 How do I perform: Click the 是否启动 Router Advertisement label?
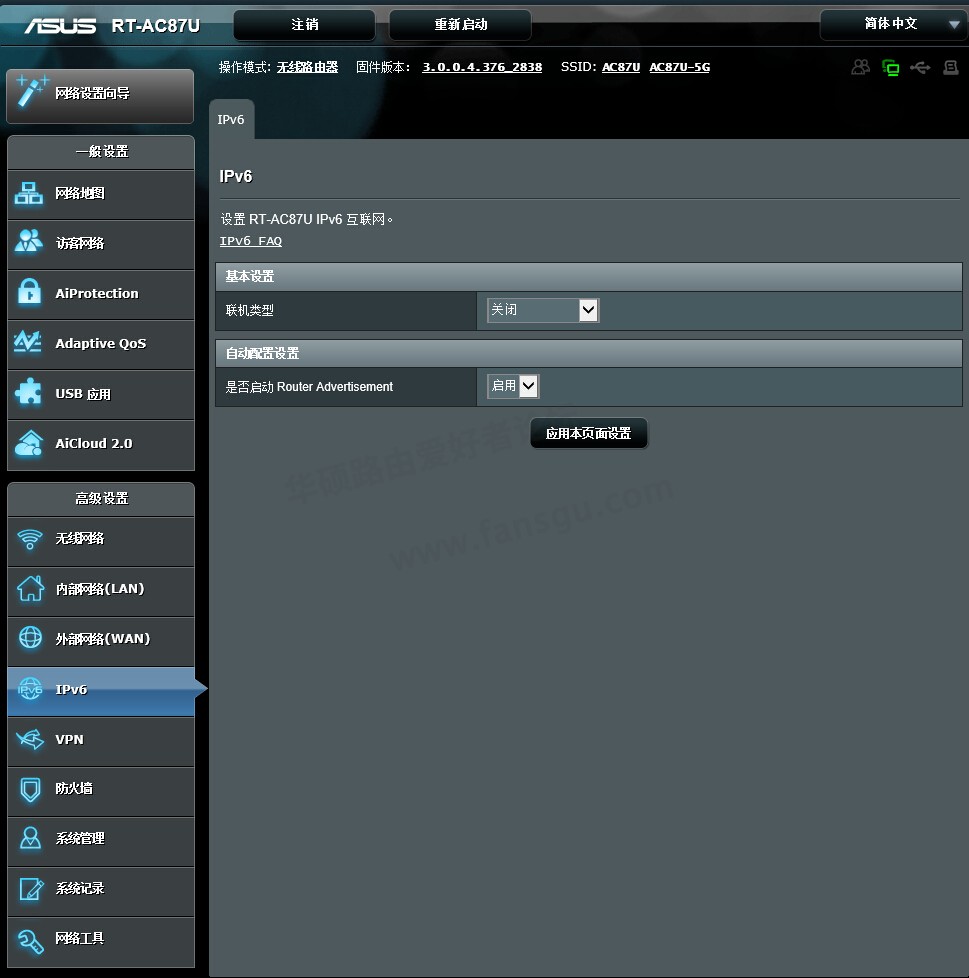[309, 387]
